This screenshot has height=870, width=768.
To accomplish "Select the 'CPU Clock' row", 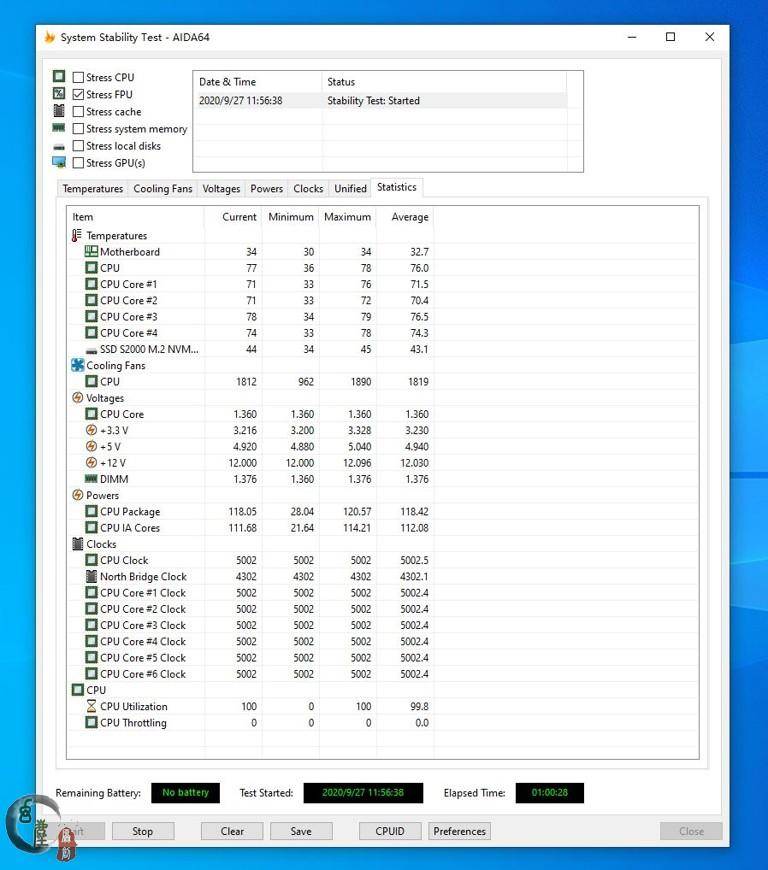I will [x=250, y=560].
